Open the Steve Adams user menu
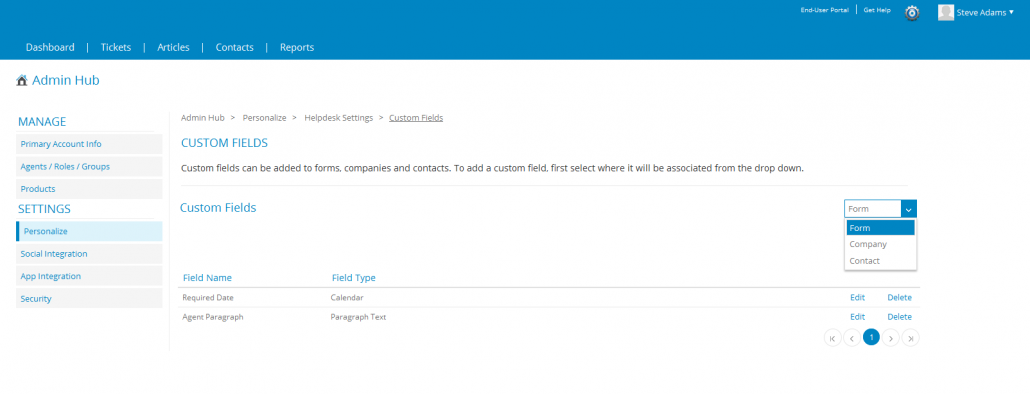The width and height of the screenshot is (1030, 394). (985, 12)
